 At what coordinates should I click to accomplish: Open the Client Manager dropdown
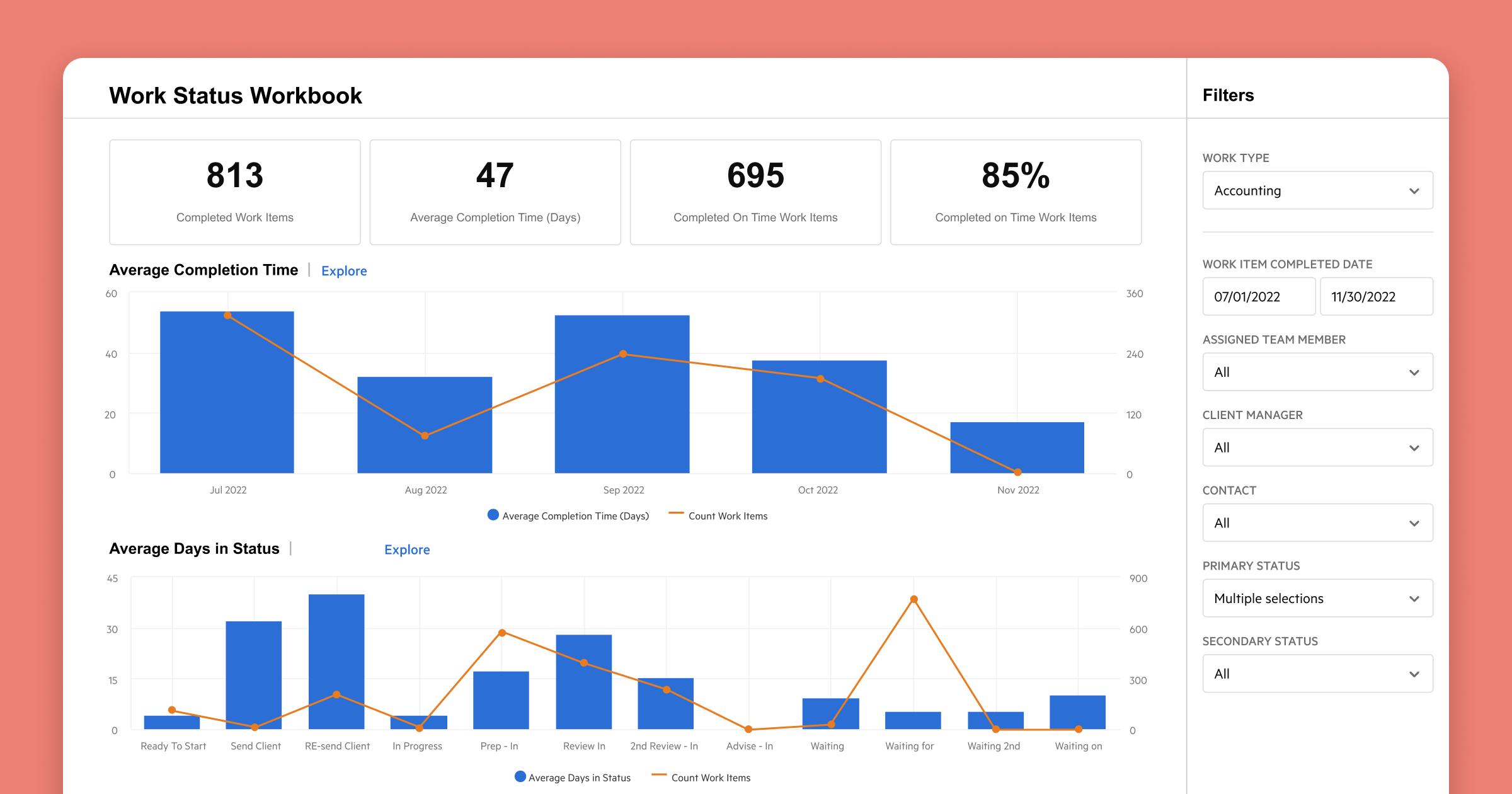pyautogui.click(x=1317, y=447)
